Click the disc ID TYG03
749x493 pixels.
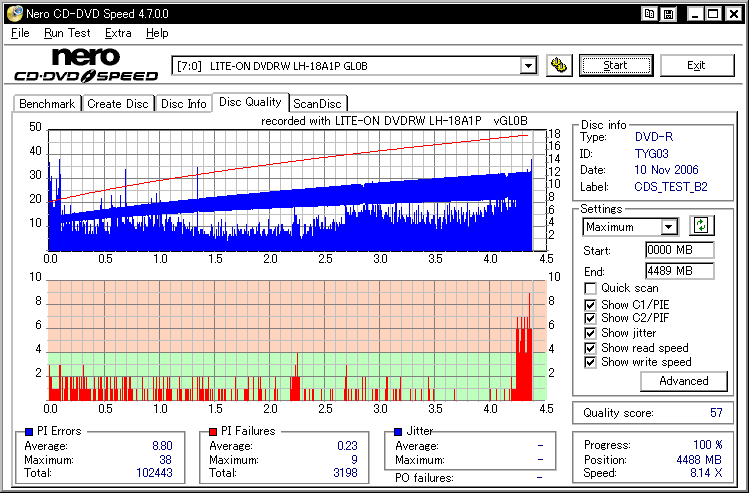point(652,154)
